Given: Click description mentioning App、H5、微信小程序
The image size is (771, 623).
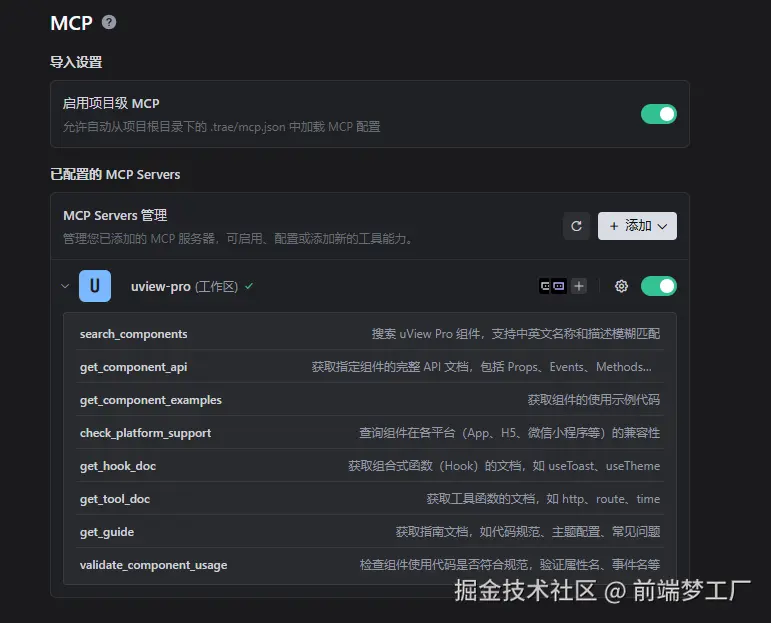Looking at the screenshot, I should coord(509,433).
